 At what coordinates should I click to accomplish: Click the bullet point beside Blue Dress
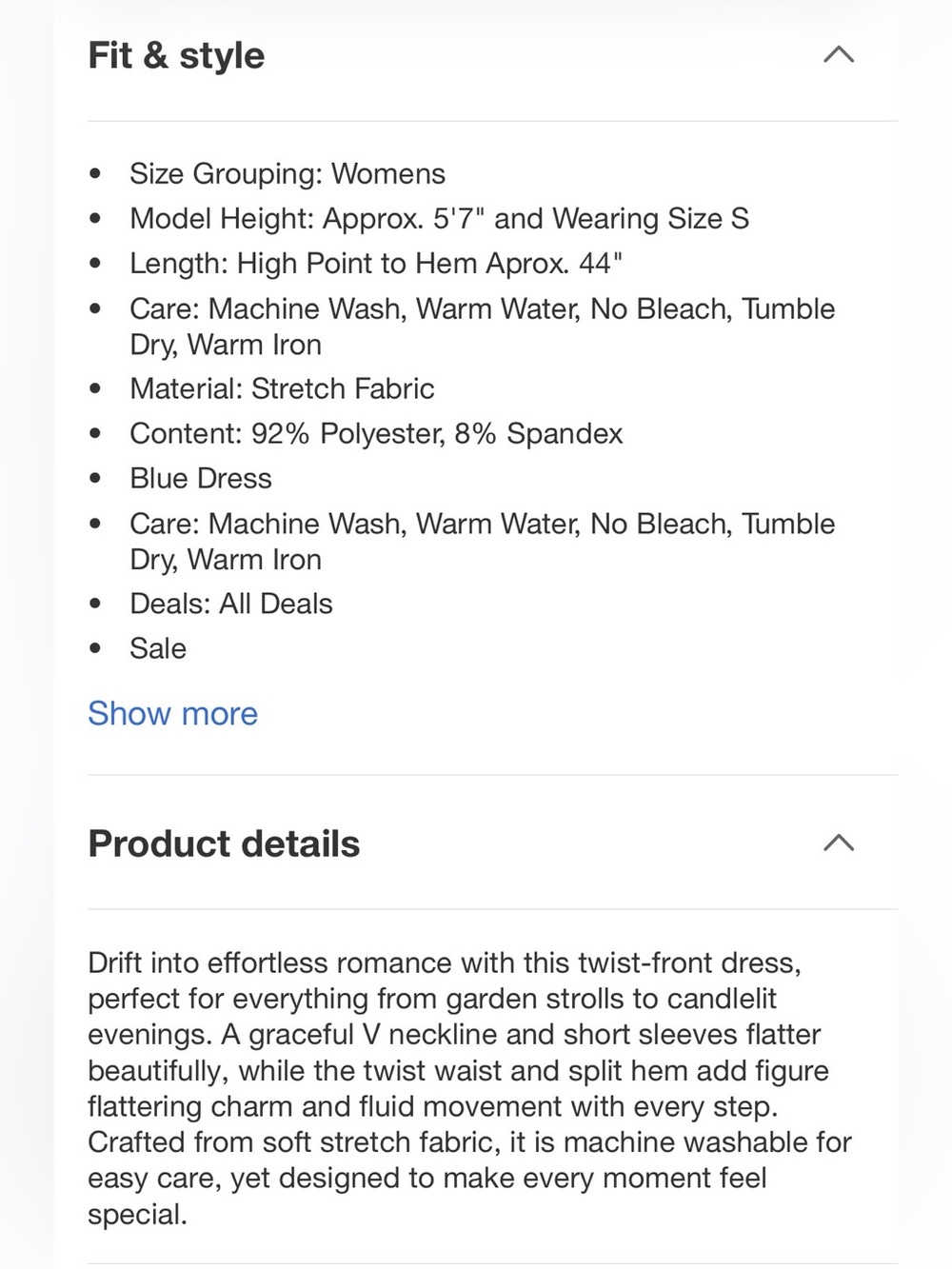click(x=94, y=478)
